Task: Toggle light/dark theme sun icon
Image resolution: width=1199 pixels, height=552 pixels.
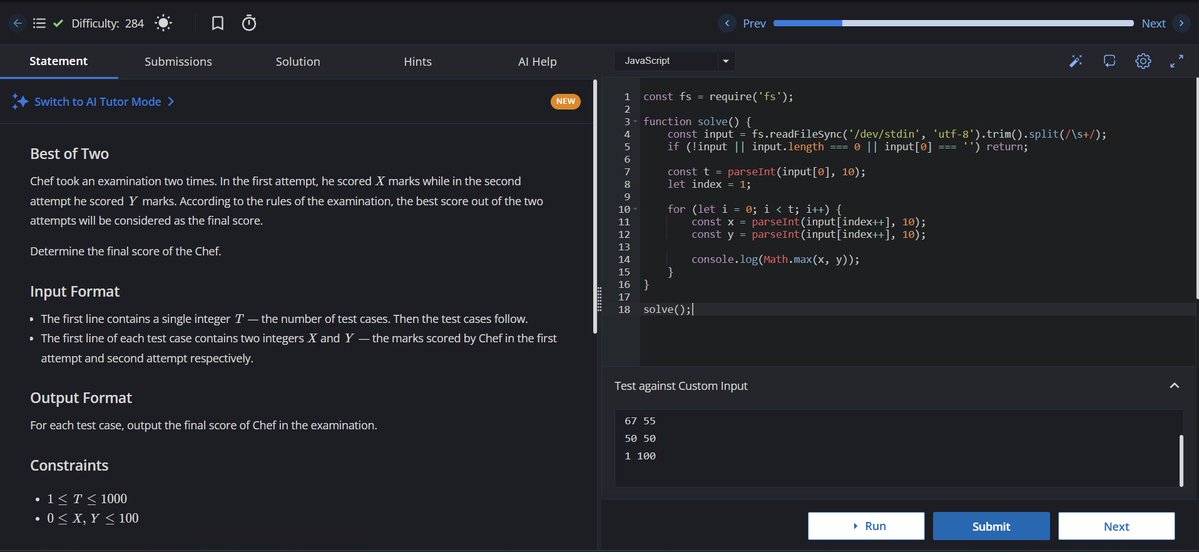Action: [x=163, y=24]
